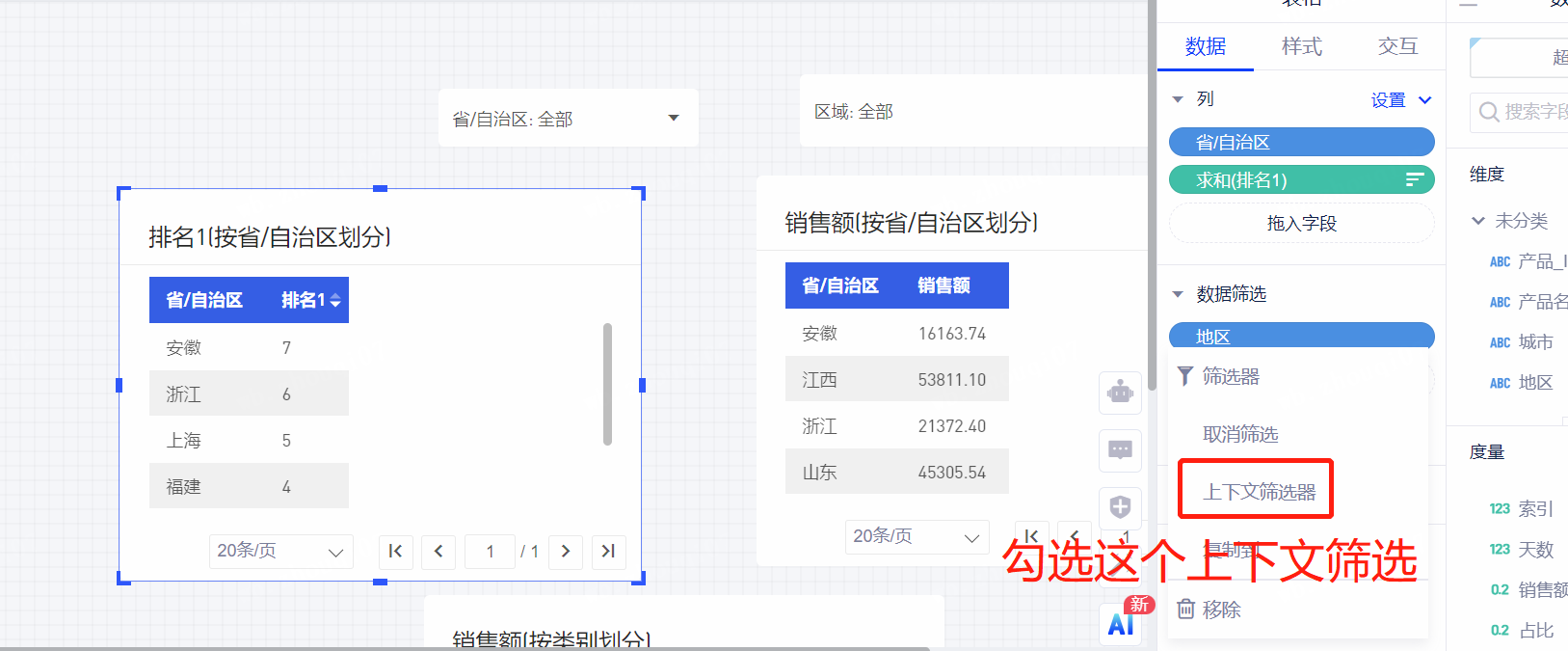
Task: Collapse the 未分类 dimension group
Action: pyautogui.click(x=1478, y=221)
